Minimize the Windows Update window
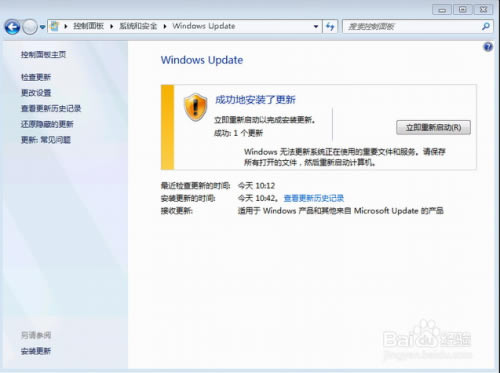This screenshot has height=373, width=500. coord(442,10)
